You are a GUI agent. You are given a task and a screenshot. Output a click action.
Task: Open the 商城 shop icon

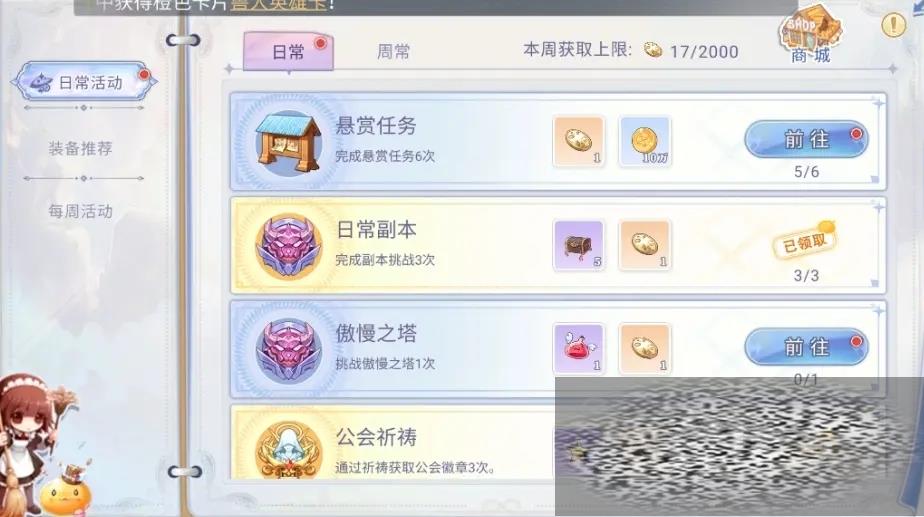click(x=810, y=34)
